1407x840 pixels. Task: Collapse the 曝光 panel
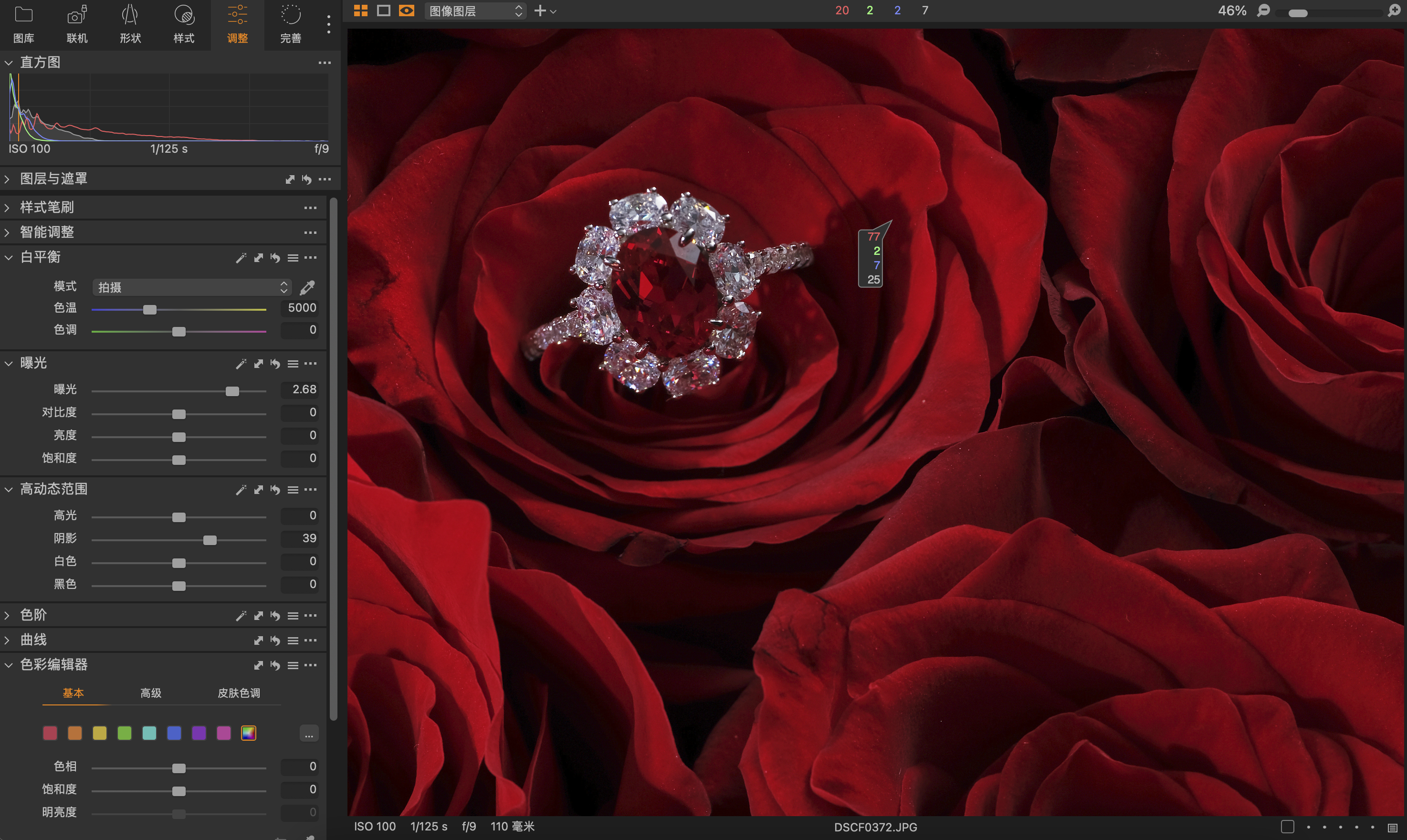(x=9, y=363)
